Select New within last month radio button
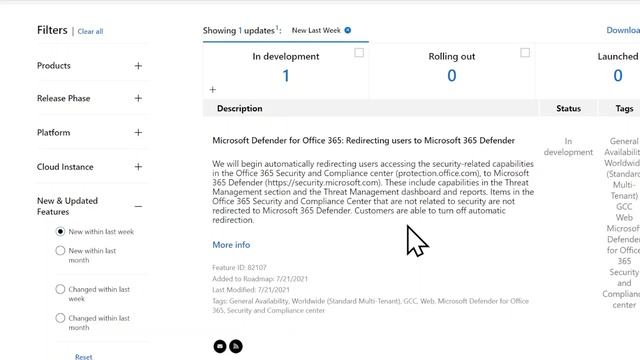The image size is (640, 360). pyautogui.click(x=60, y=250)
